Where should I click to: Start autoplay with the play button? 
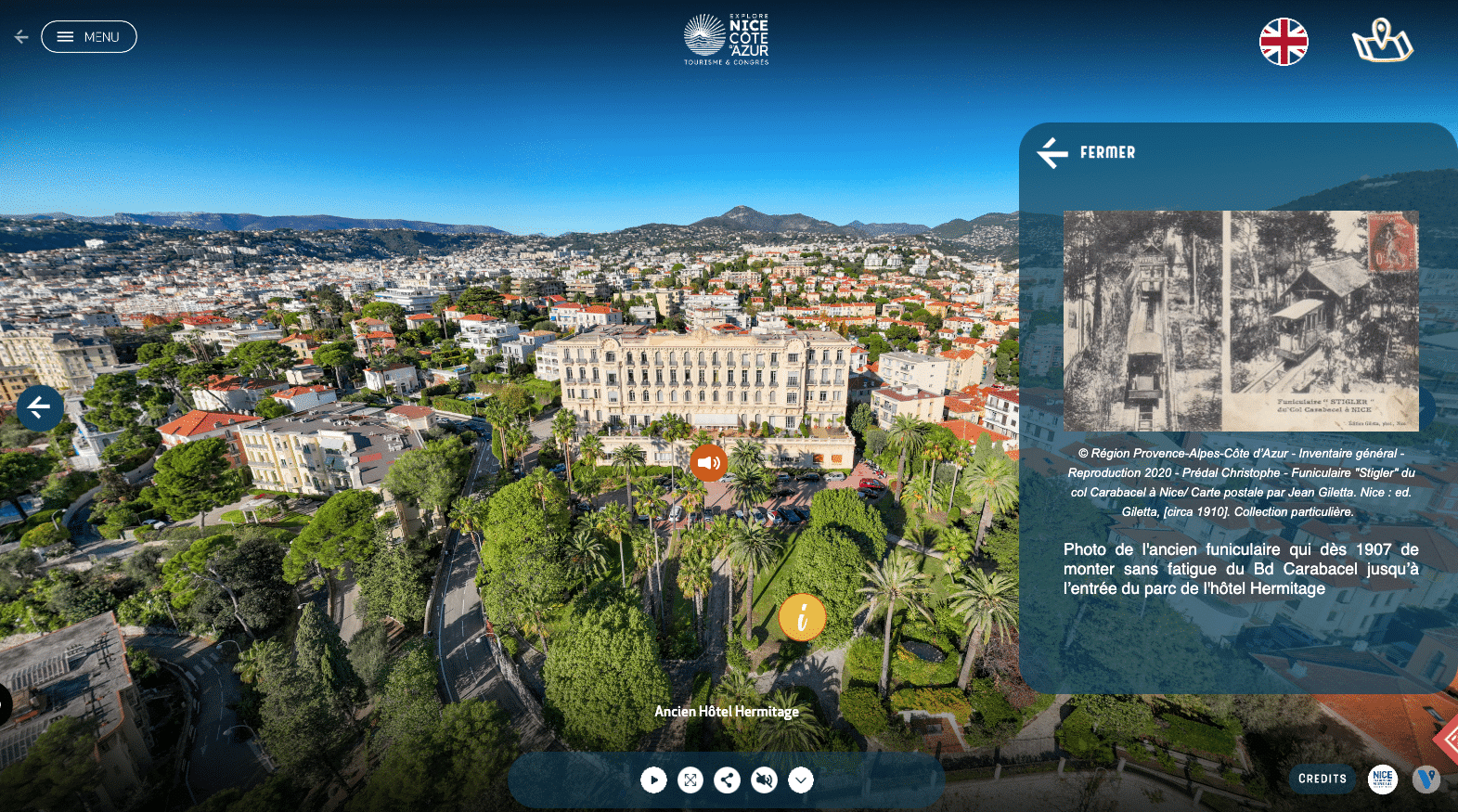[653, 780]
